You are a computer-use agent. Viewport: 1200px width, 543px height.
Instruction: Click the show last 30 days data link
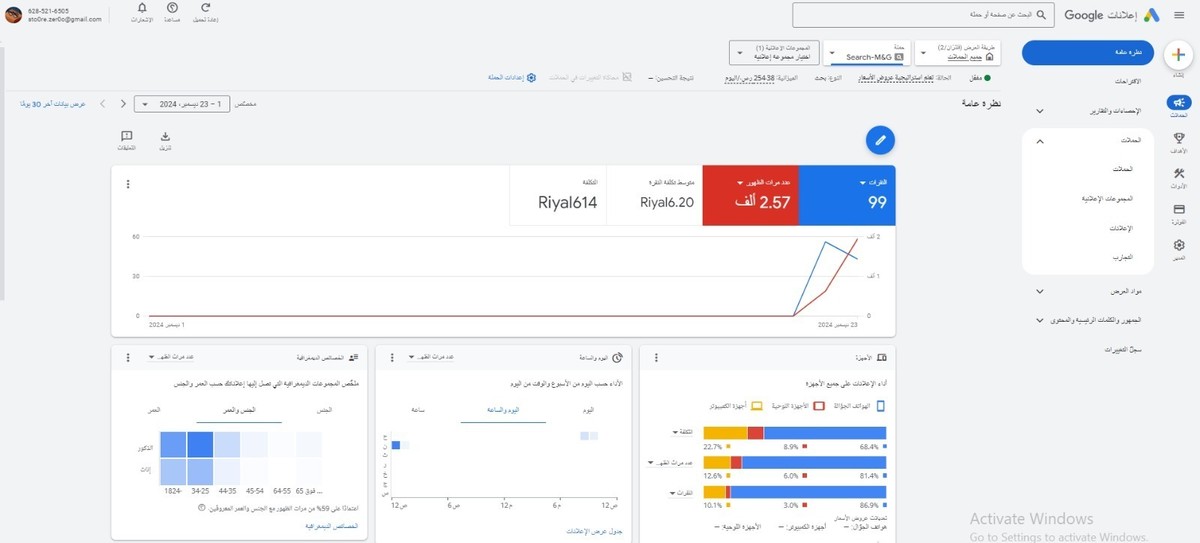53,103
